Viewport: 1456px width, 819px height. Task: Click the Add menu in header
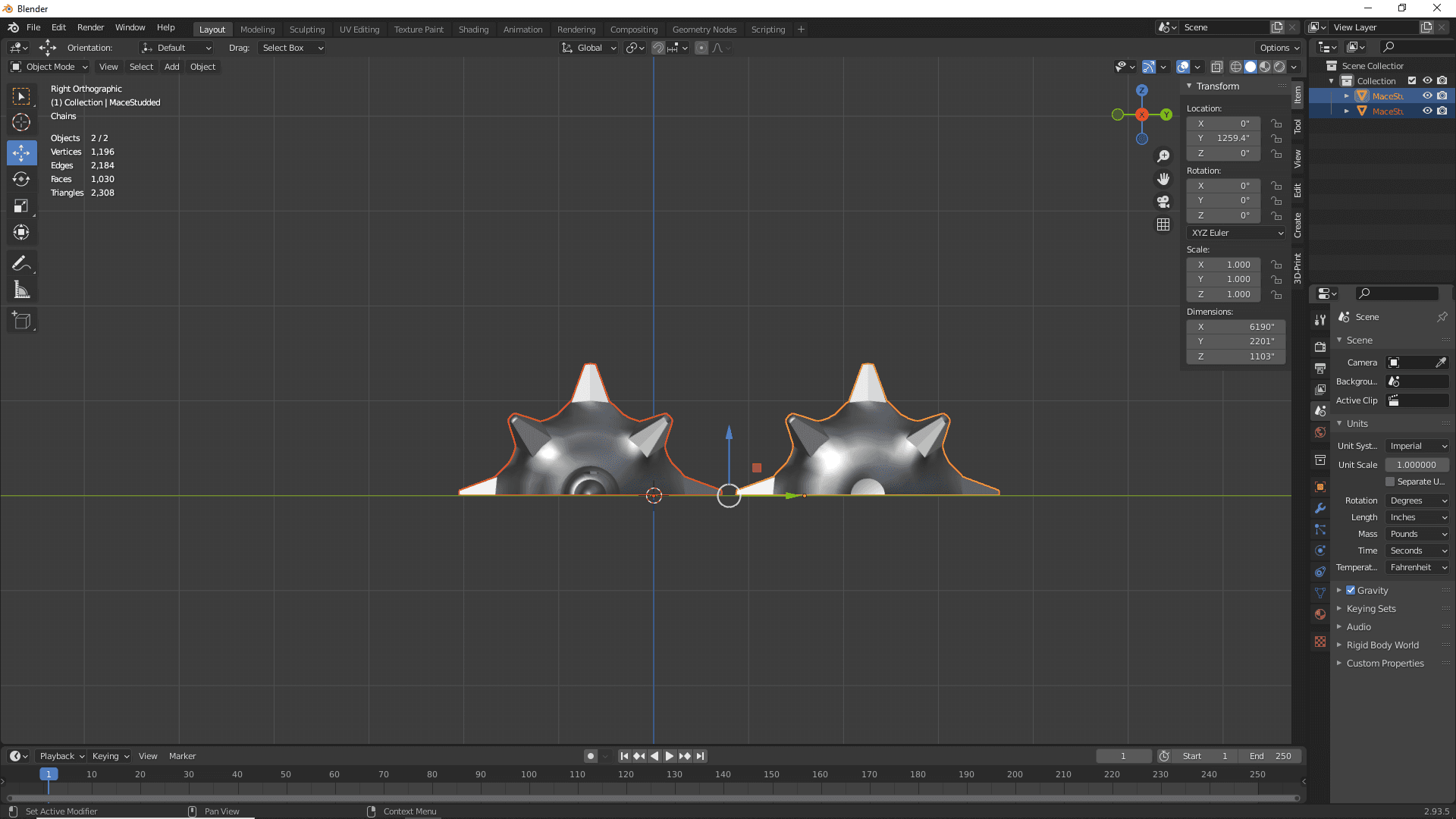[x=172, y=66]
